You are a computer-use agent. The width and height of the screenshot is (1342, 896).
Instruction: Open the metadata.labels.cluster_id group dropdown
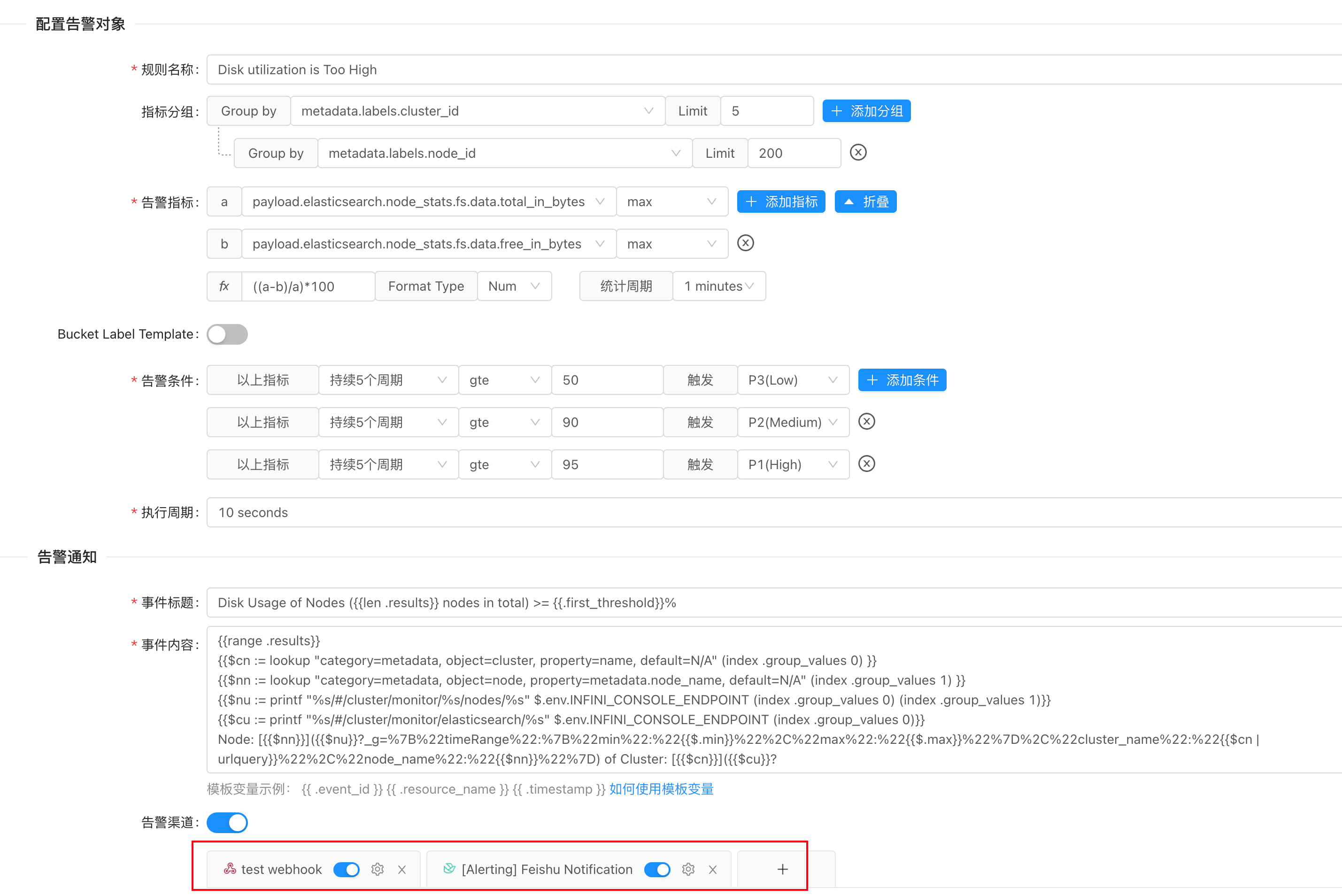(x=478, y=111)
